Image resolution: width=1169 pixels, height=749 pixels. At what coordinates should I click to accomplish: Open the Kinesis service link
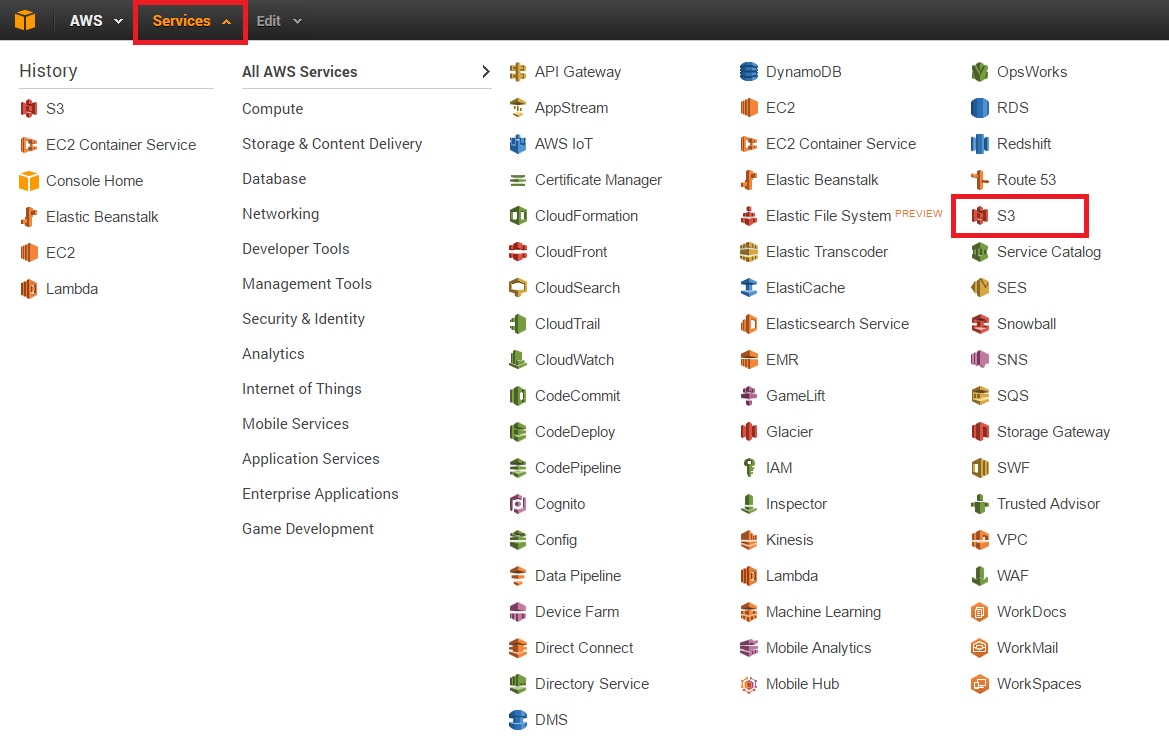(x=790, y=540)
